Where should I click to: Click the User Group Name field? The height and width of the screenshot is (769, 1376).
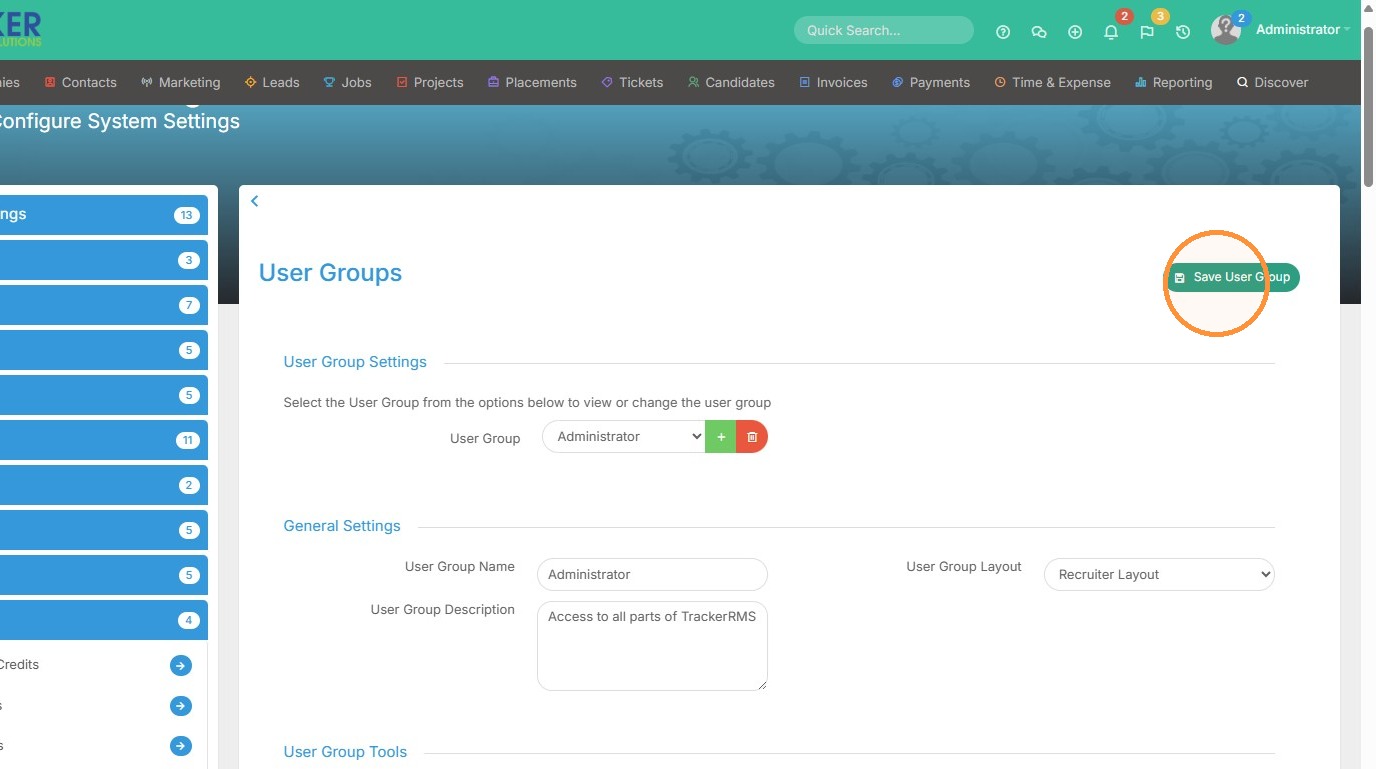coord(652,575)
